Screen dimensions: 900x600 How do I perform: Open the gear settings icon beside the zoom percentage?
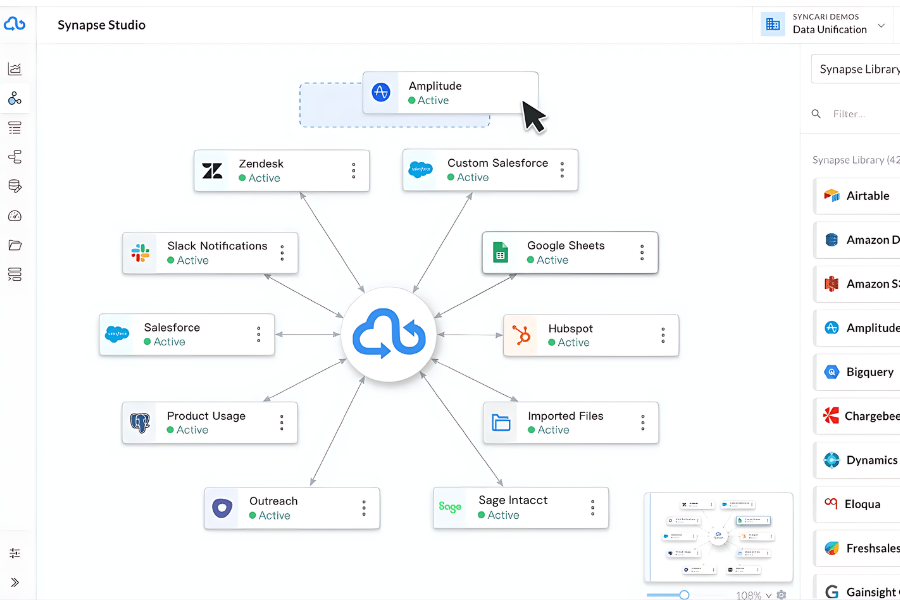point(781,595)
